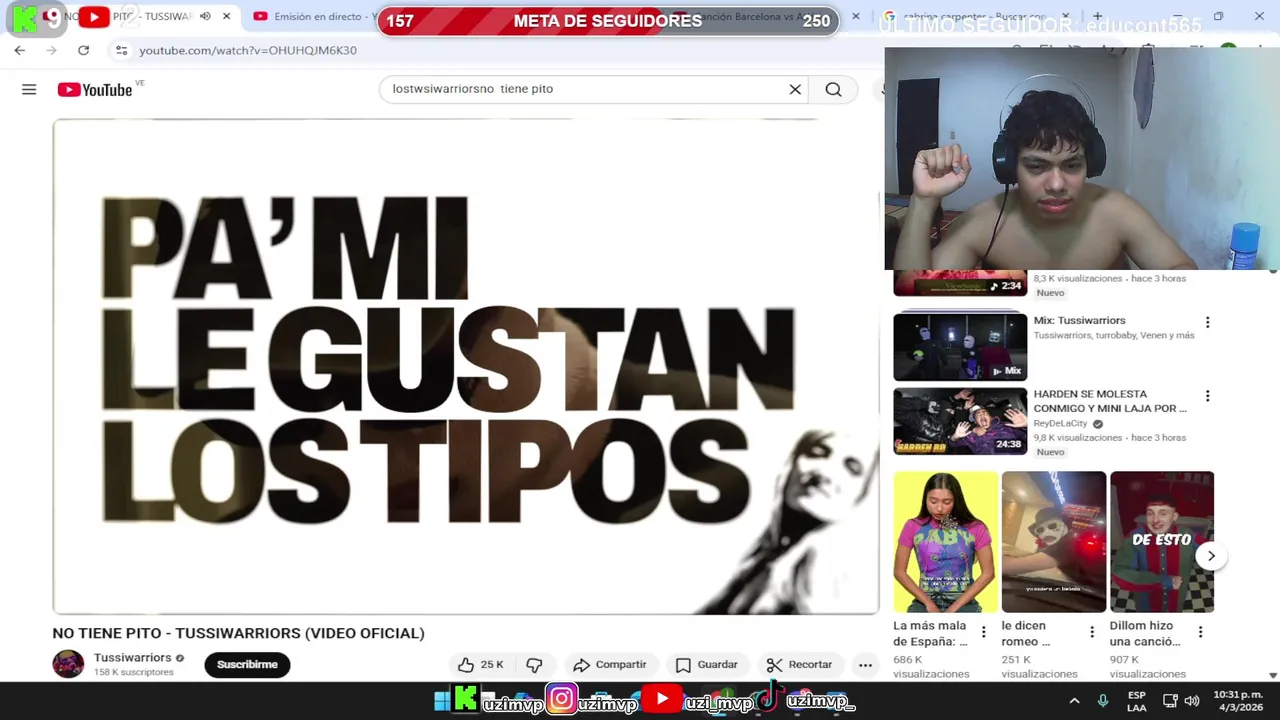This screenshot has height=720, width=1280.
Task: Subscribe with the Suscribirme button
Action: pos(247,664)
